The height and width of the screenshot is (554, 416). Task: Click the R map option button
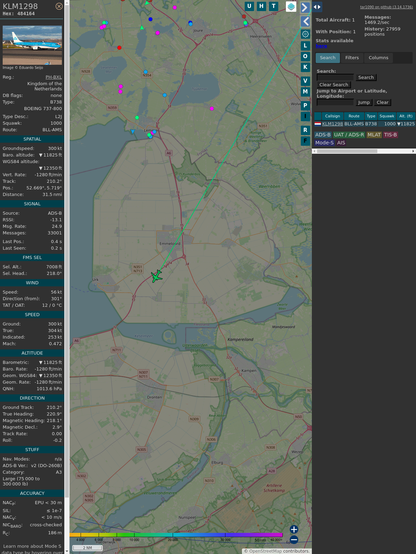pos(305,130)
